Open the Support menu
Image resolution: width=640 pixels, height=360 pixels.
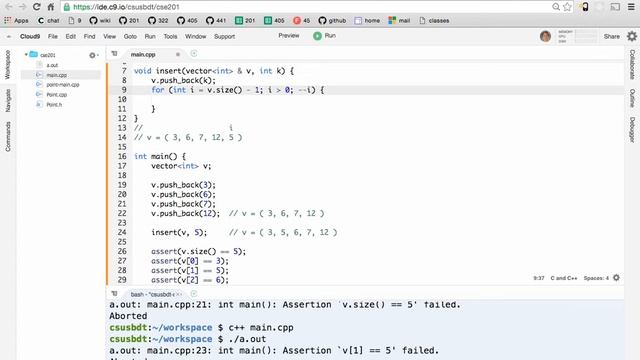224,36
